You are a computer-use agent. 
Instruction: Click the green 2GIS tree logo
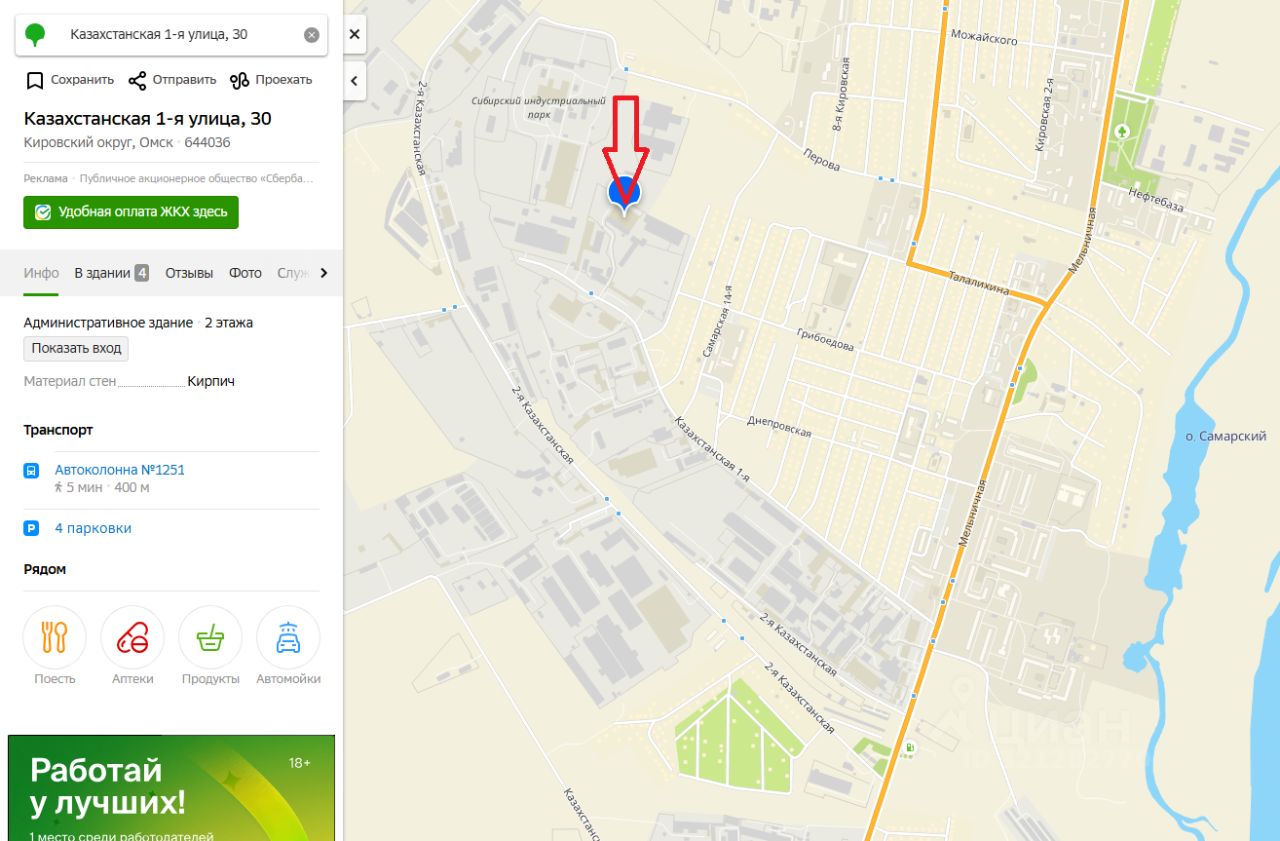click(35, 34)
